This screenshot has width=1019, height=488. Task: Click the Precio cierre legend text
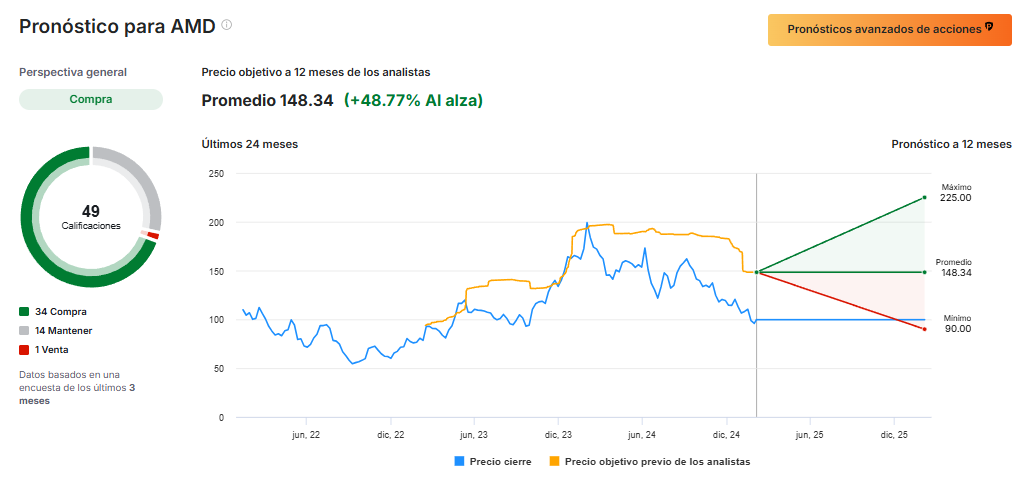[500, 461]
